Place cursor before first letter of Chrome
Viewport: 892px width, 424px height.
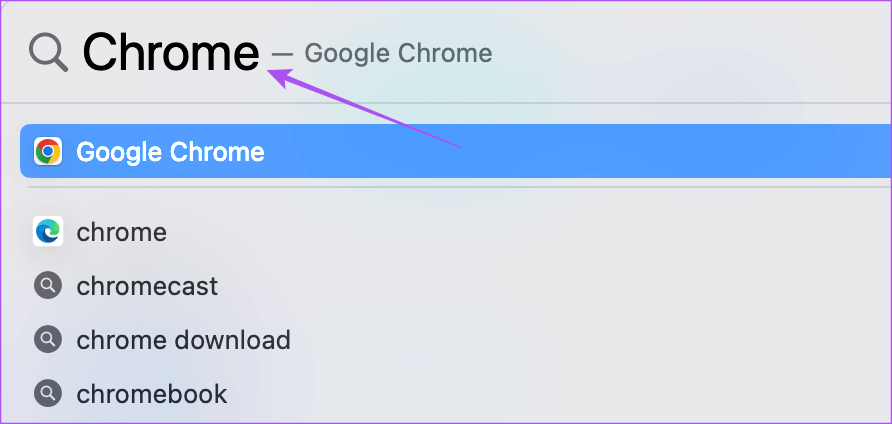click(84, 52)
